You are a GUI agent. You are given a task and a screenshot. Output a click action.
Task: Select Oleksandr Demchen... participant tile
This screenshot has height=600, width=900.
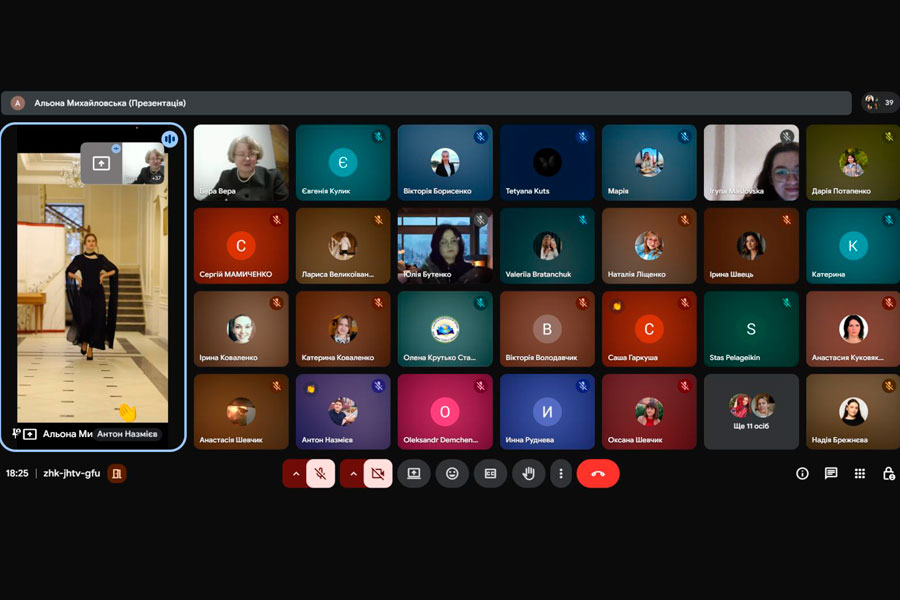[x=445, y=412]
